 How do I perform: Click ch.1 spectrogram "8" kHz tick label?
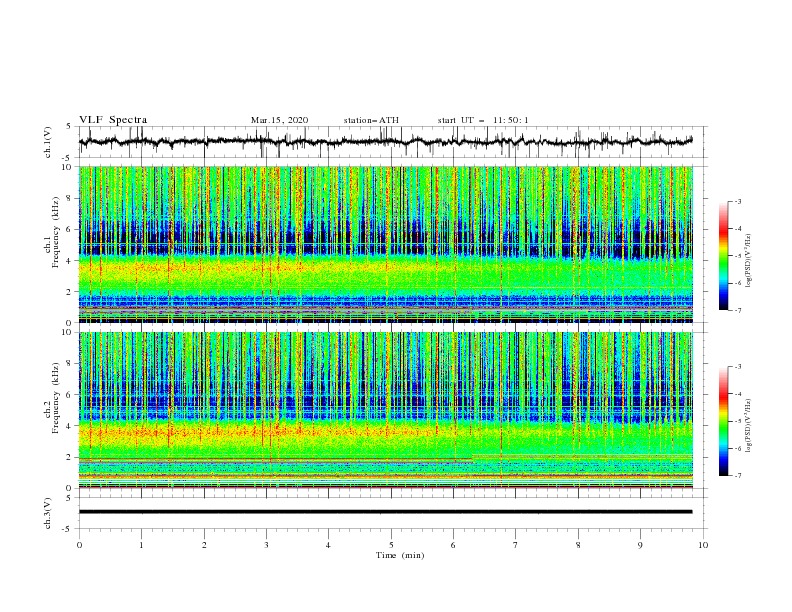[x=70, y=198]
